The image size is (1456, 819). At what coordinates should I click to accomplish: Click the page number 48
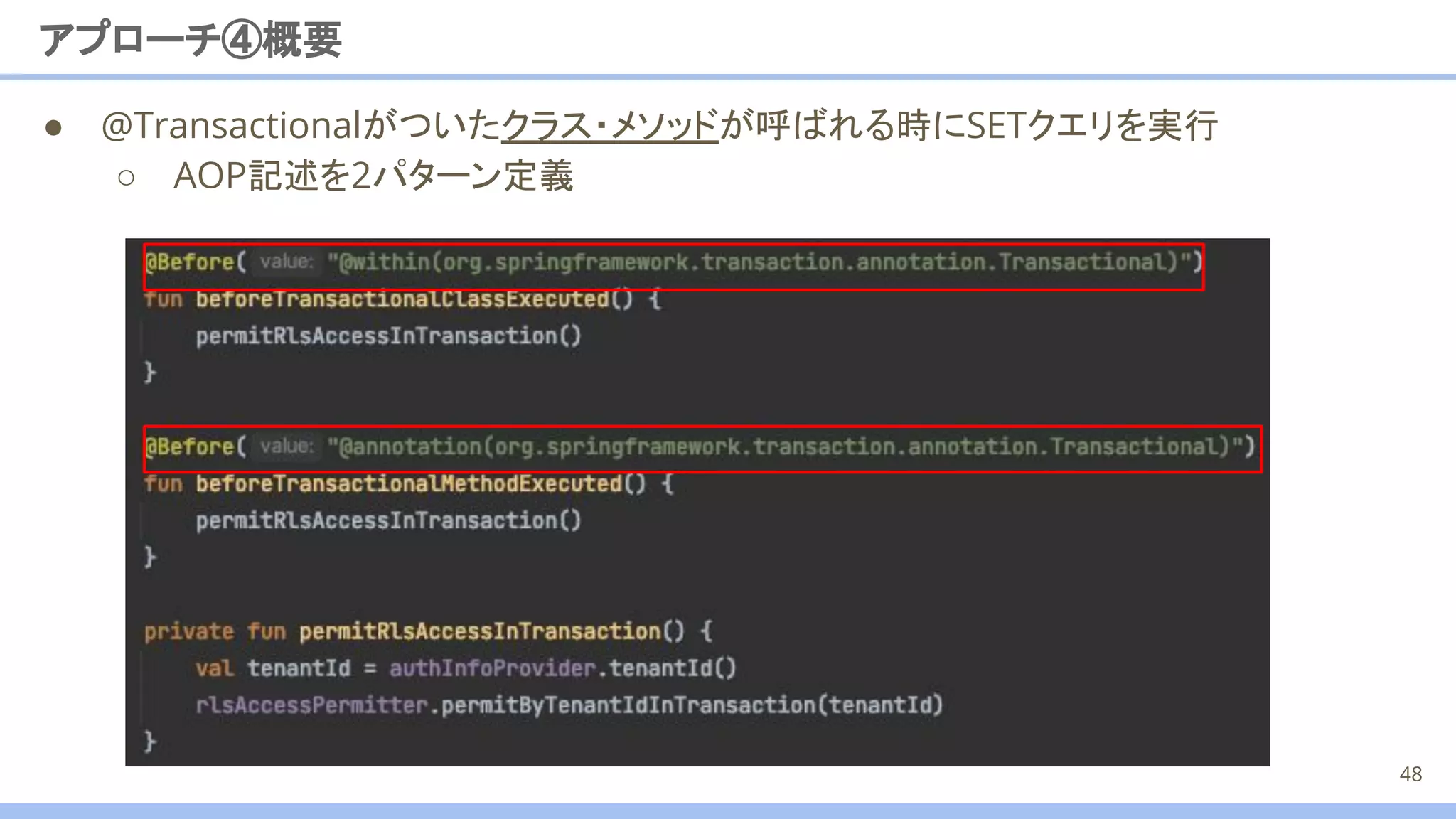click(x=1410, y=774)
